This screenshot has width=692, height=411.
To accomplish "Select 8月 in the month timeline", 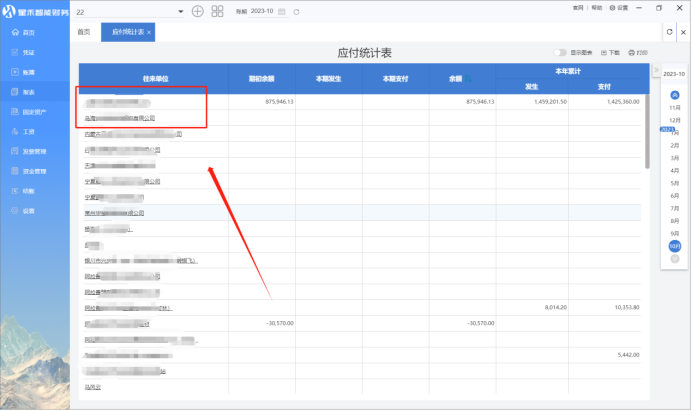I will [675, 221].
